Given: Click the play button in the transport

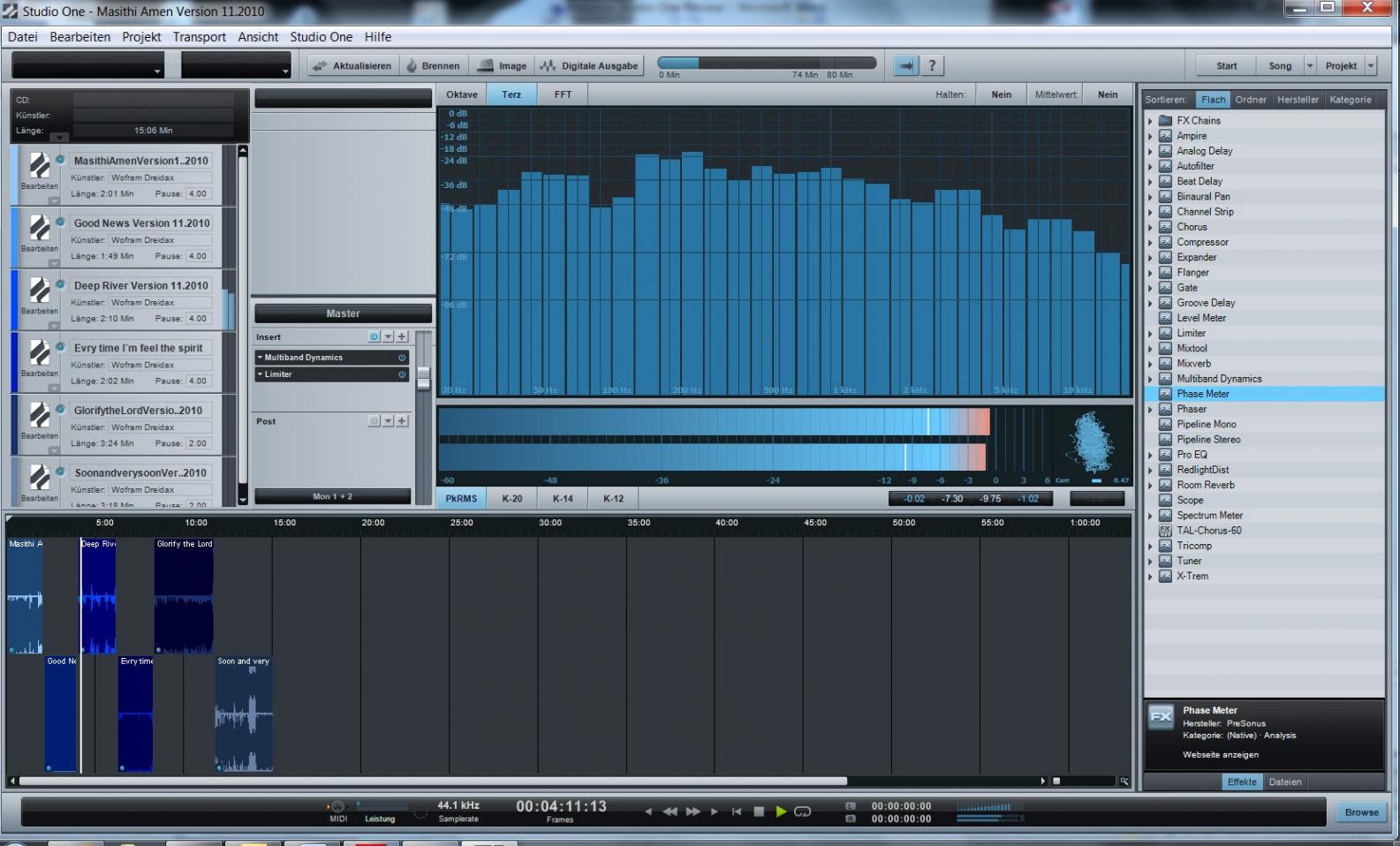Looking at the screenshot, I should tap(781, 812).
